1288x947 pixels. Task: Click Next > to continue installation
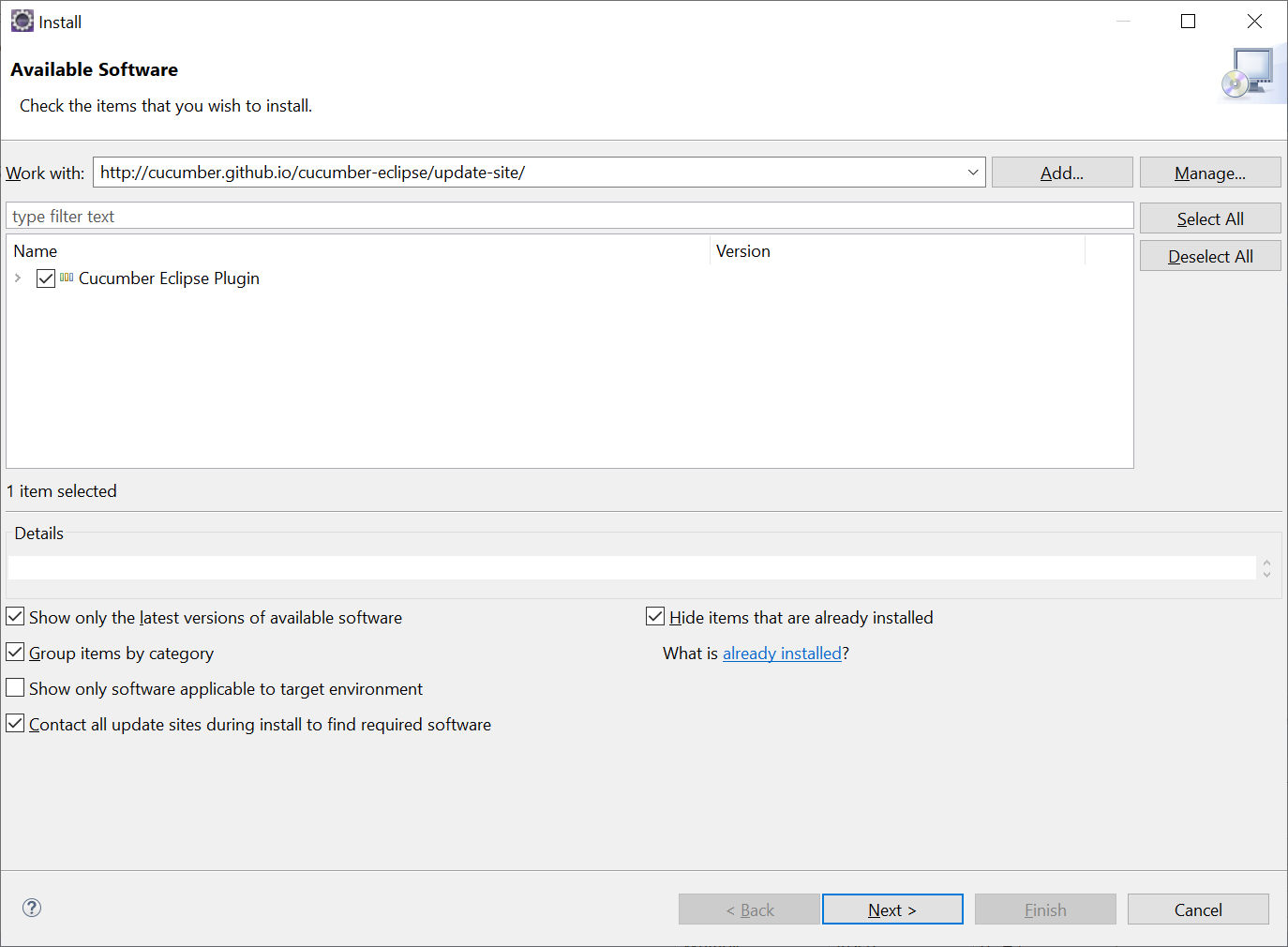tap(892, 909)
